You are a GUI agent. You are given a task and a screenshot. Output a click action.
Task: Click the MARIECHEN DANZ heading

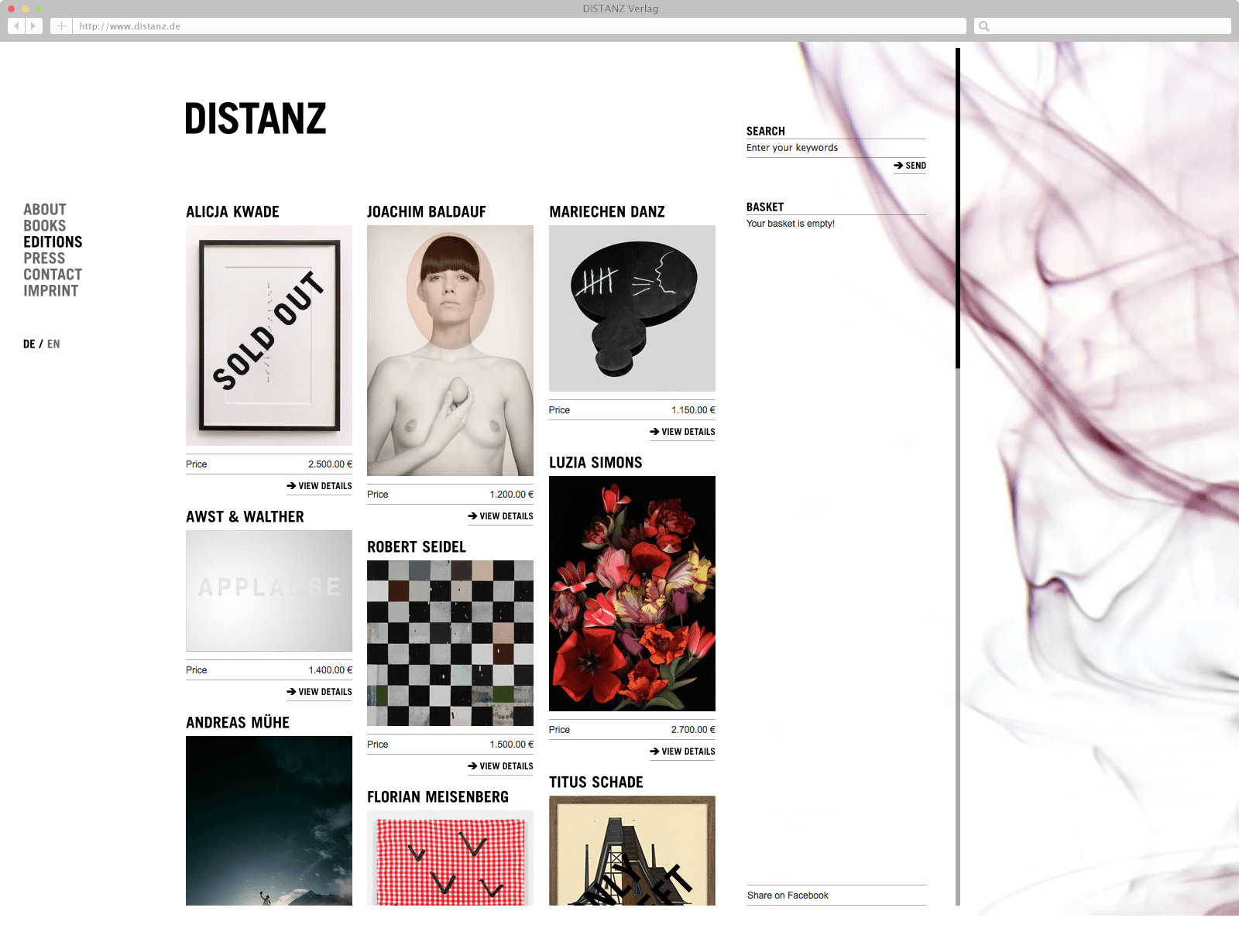click(x=607, y=212)
